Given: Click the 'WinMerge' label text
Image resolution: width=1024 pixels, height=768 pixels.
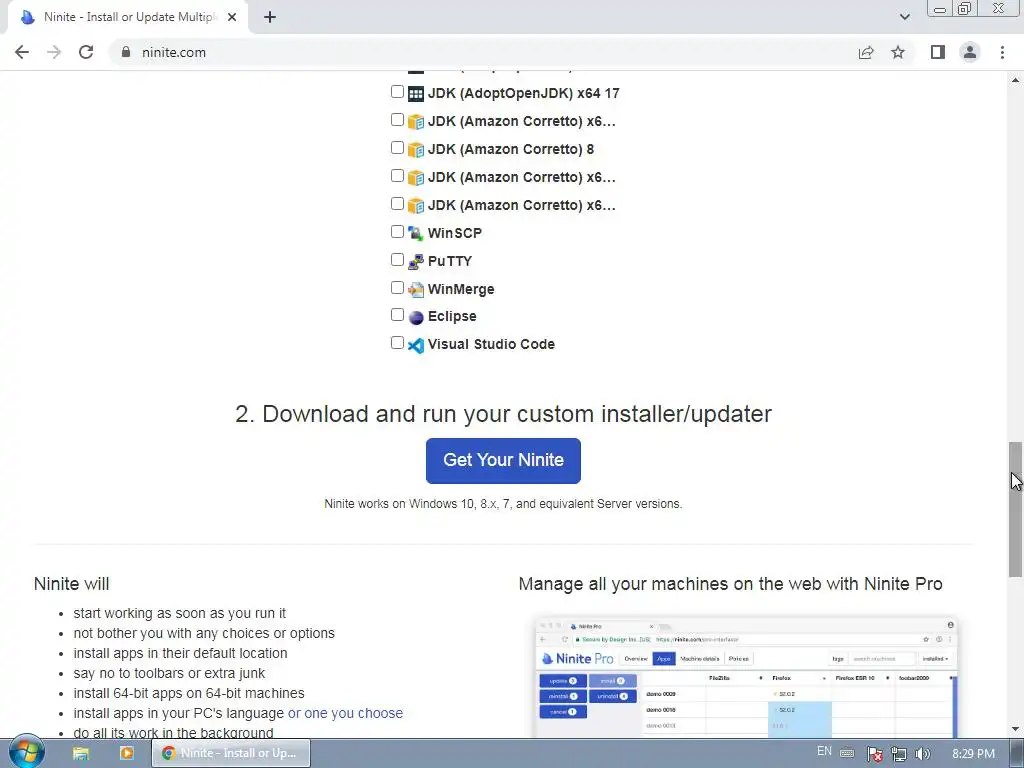Looking at the screenshot, I should (461, 289).
